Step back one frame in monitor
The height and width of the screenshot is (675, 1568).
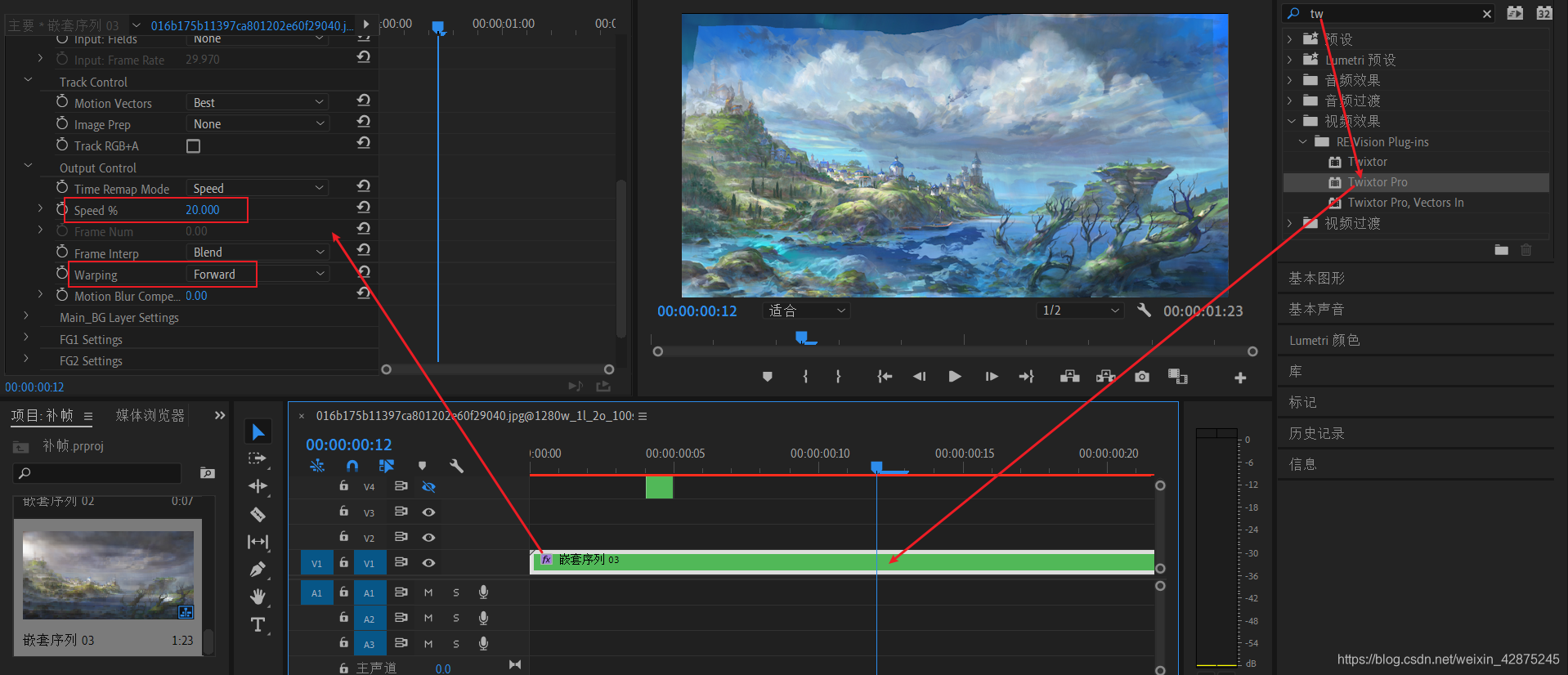(920, 377)
